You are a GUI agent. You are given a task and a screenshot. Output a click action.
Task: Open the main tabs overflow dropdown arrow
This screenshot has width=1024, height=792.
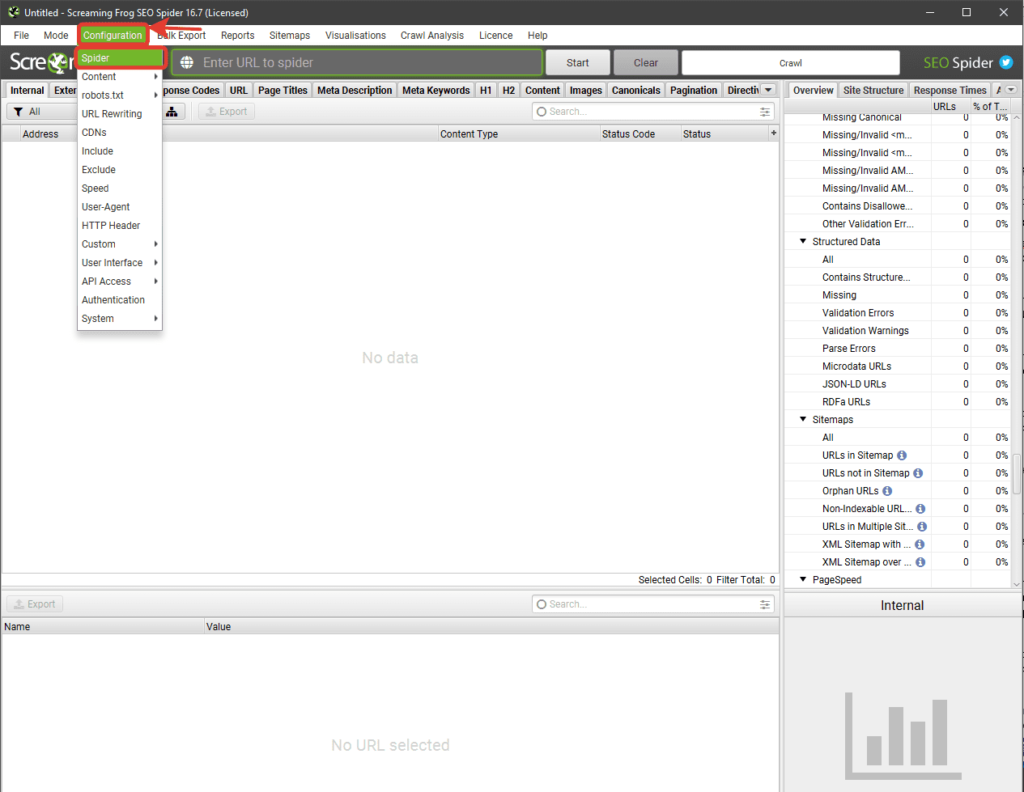pyautogui.click(x=769, y=90)
